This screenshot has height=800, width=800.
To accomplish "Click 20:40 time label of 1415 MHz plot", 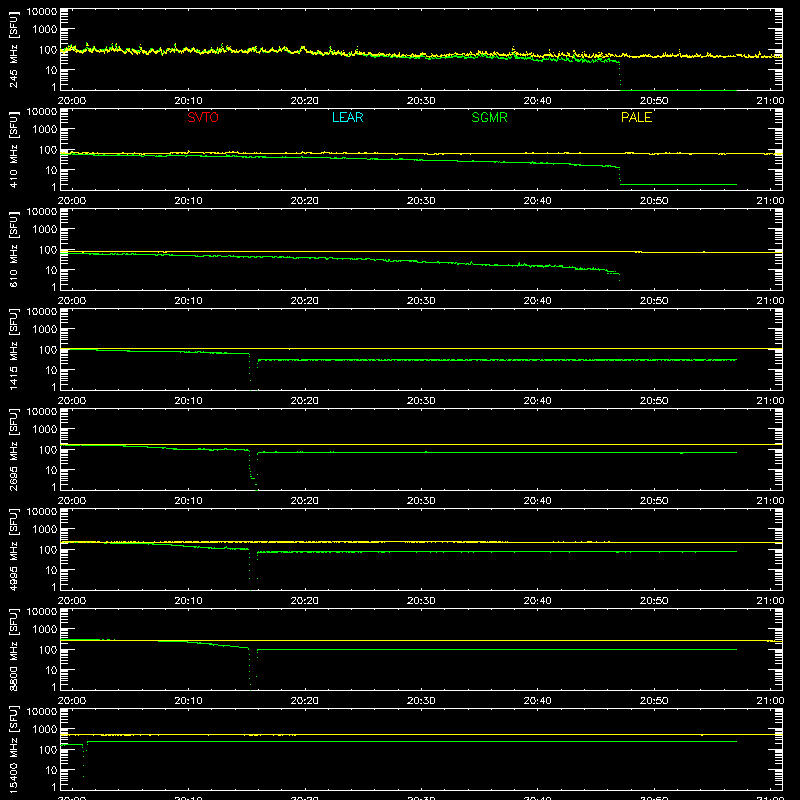I will [537, 401].
